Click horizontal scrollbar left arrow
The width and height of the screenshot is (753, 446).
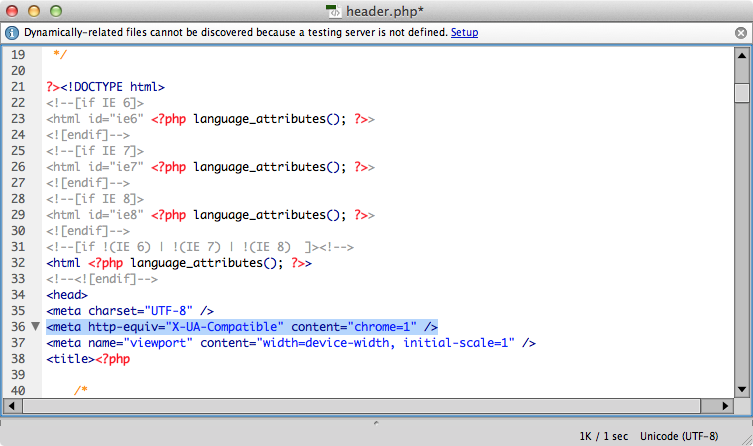pos(12,406)
